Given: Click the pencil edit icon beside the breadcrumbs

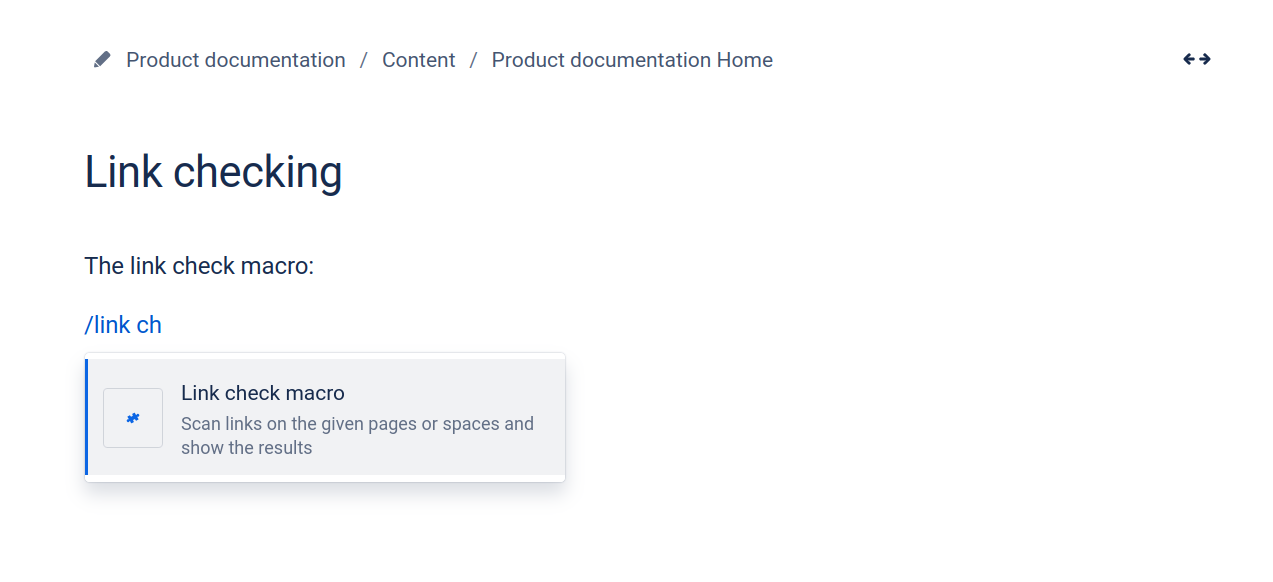Looking at the screenshot, I should point(102,60).
